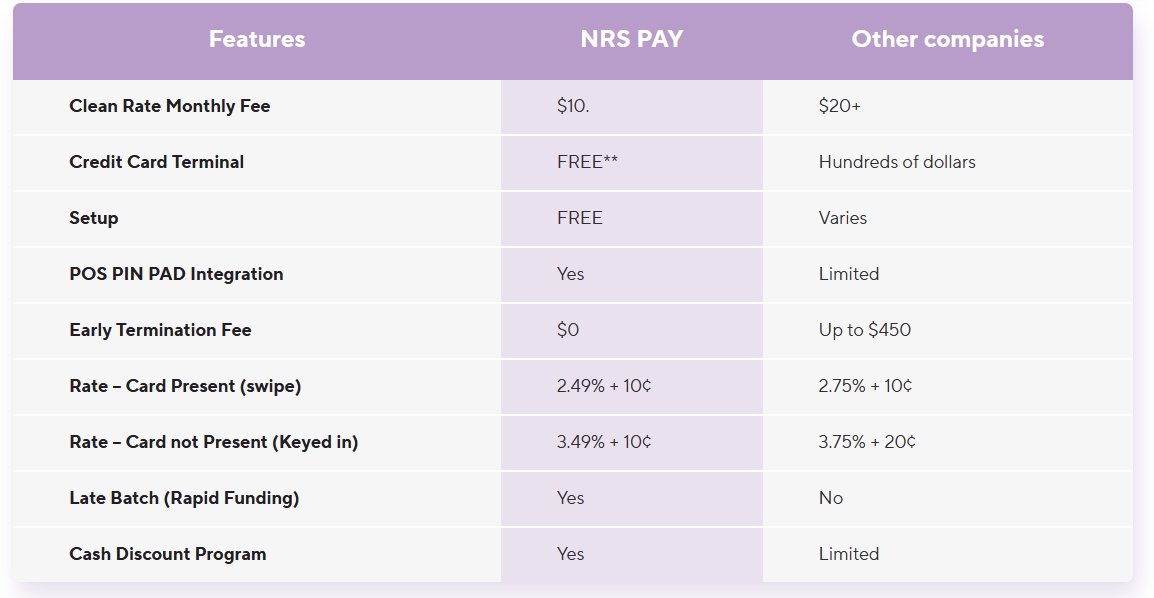Viewport: 1154px width, 598px height.
Task: Click the Features column header
Action: click(257, 39)
